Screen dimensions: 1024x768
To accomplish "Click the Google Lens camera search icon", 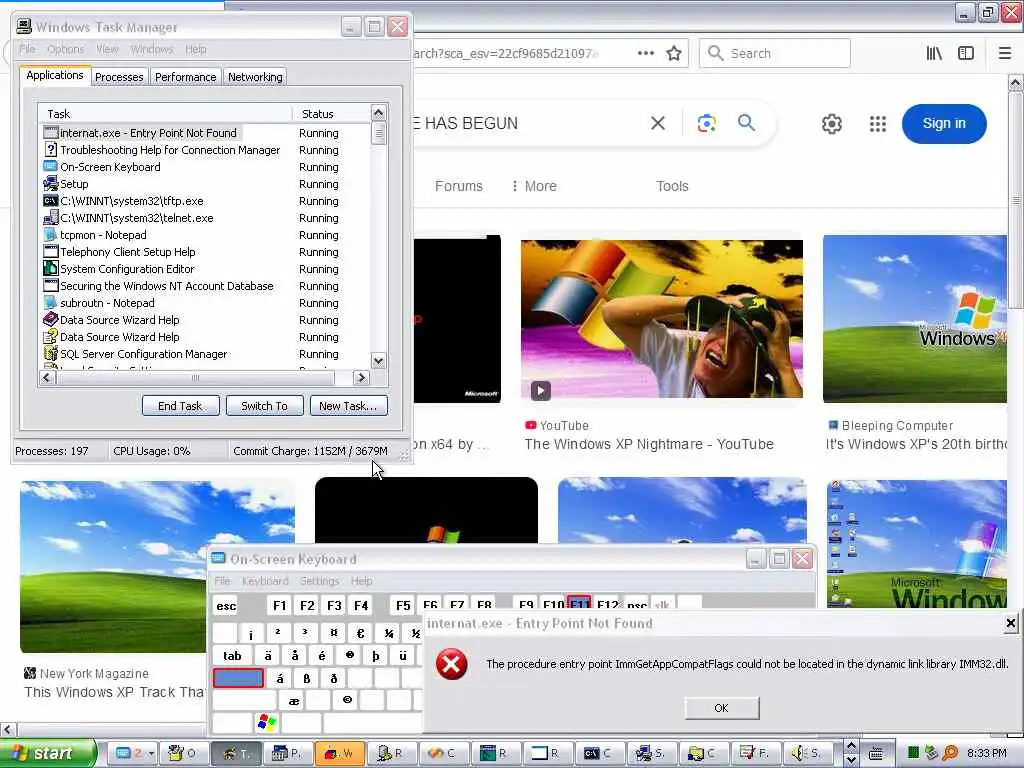I will tap(707, 123).
